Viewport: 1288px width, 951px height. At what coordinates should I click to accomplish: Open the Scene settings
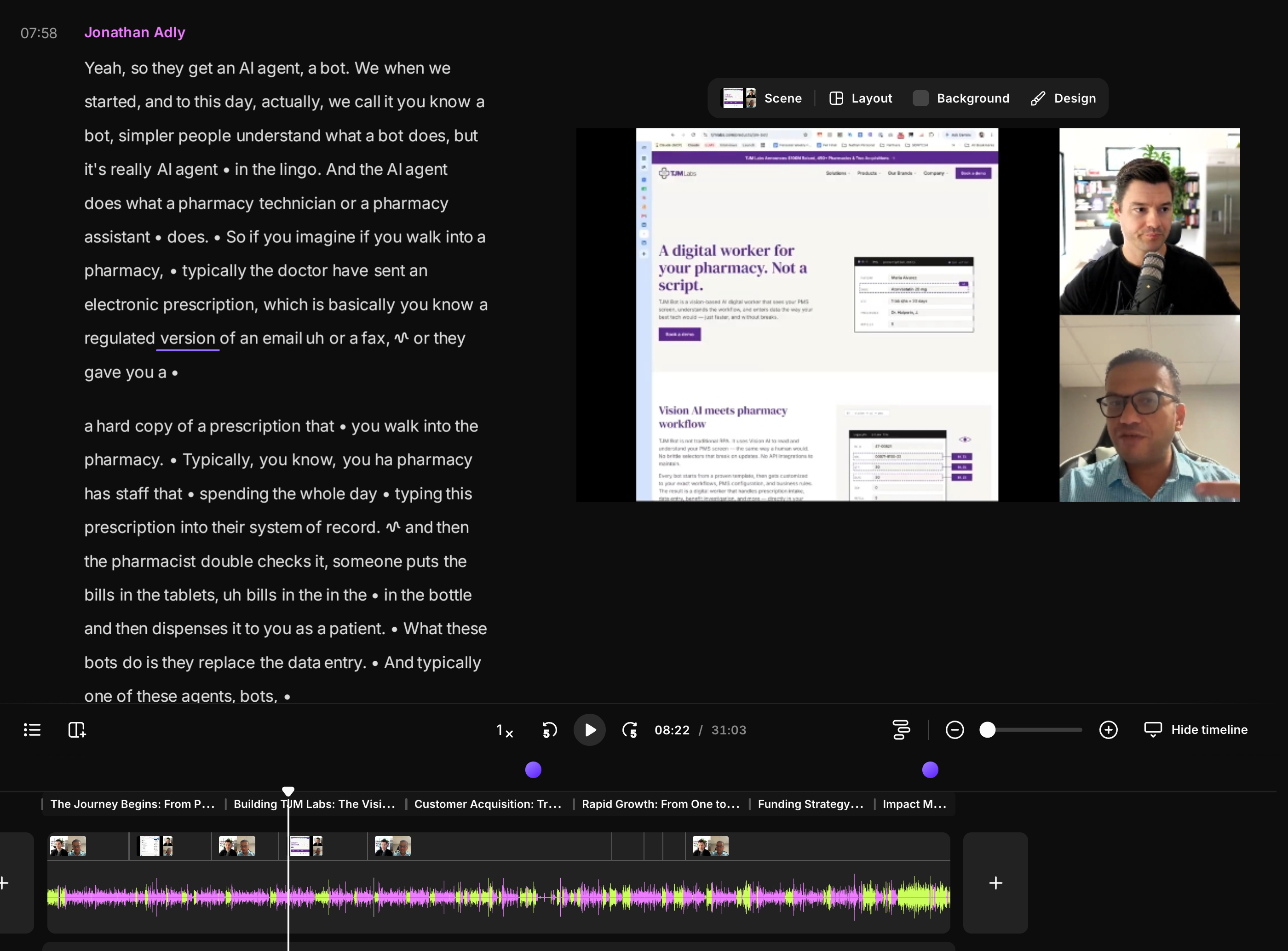pos(762,98)
